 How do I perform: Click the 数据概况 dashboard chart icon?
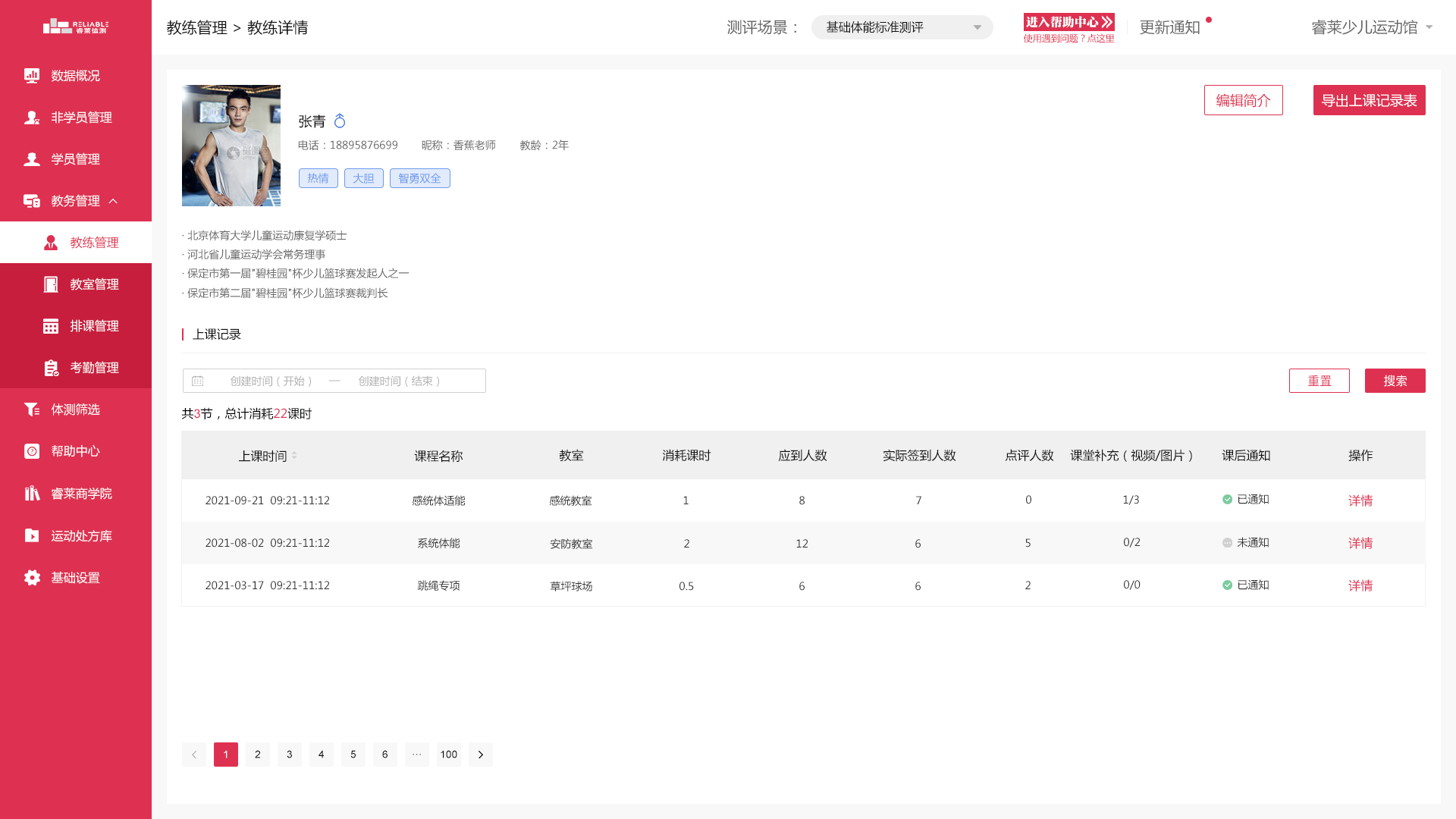point(32,76)
